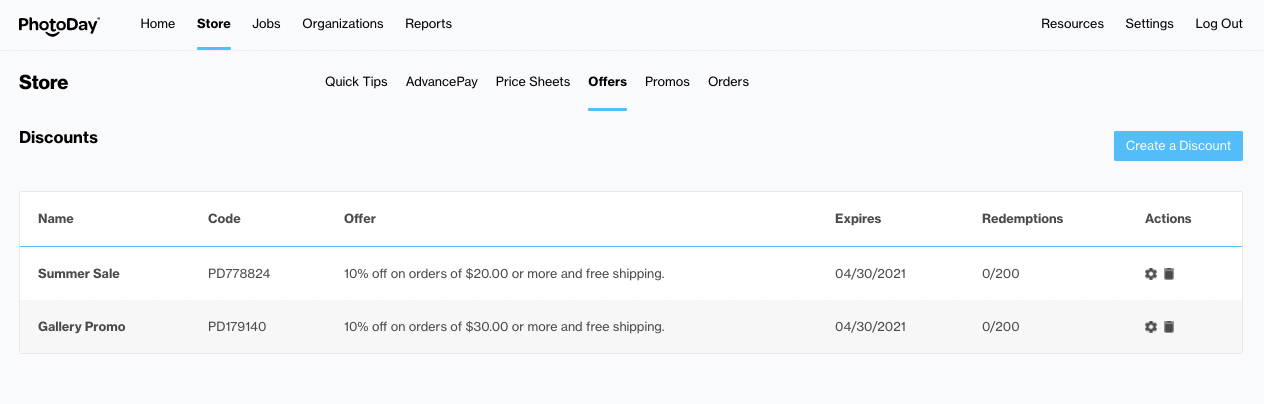View the Orders tab
Image resolution: width=1264 pixels, height=404 pixels.
coord(728,82)
